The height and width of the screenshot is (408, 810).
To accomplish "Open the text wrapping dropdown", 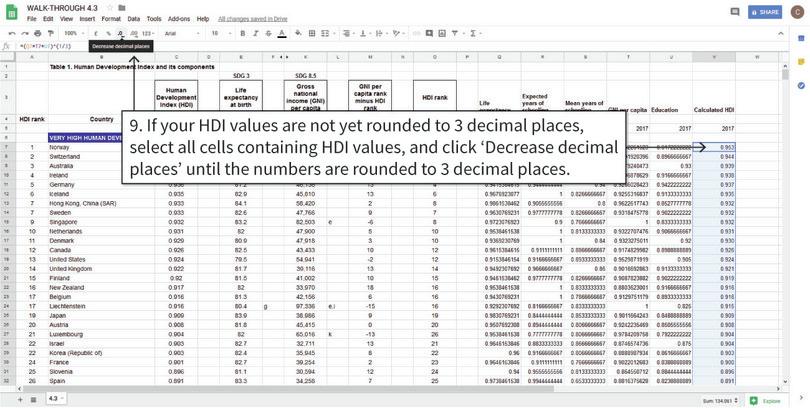I will point(381,33).
